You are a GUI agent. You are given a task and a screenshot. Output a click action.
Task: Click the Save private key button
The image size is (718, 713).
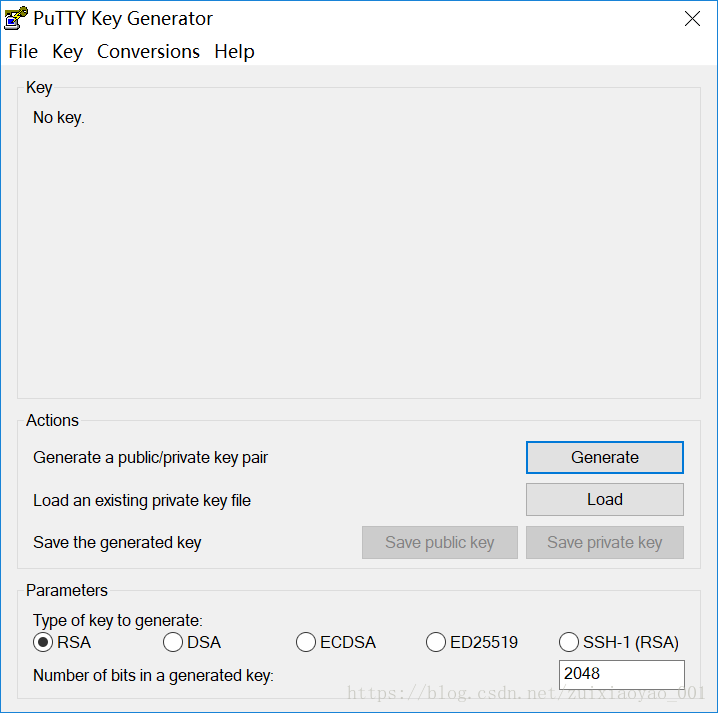(604, 543)
